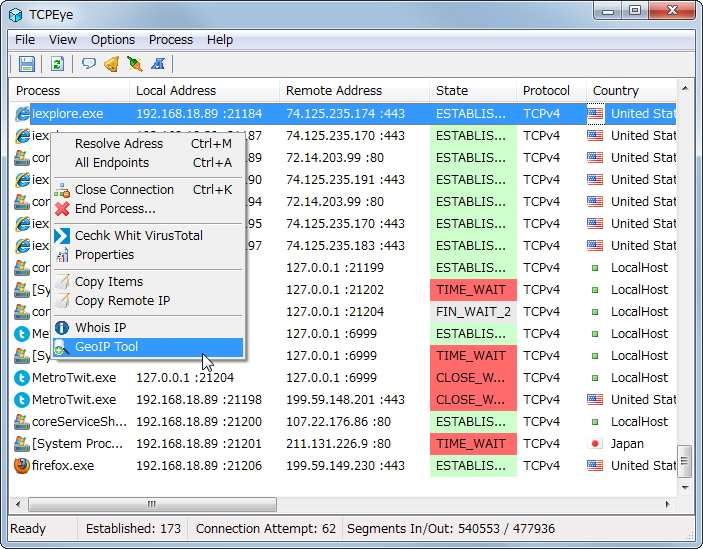Choose All Endpoints from context menu
The width and height of the screenshot is (703, 549).
pyautogui.click(x=148, y=163)
